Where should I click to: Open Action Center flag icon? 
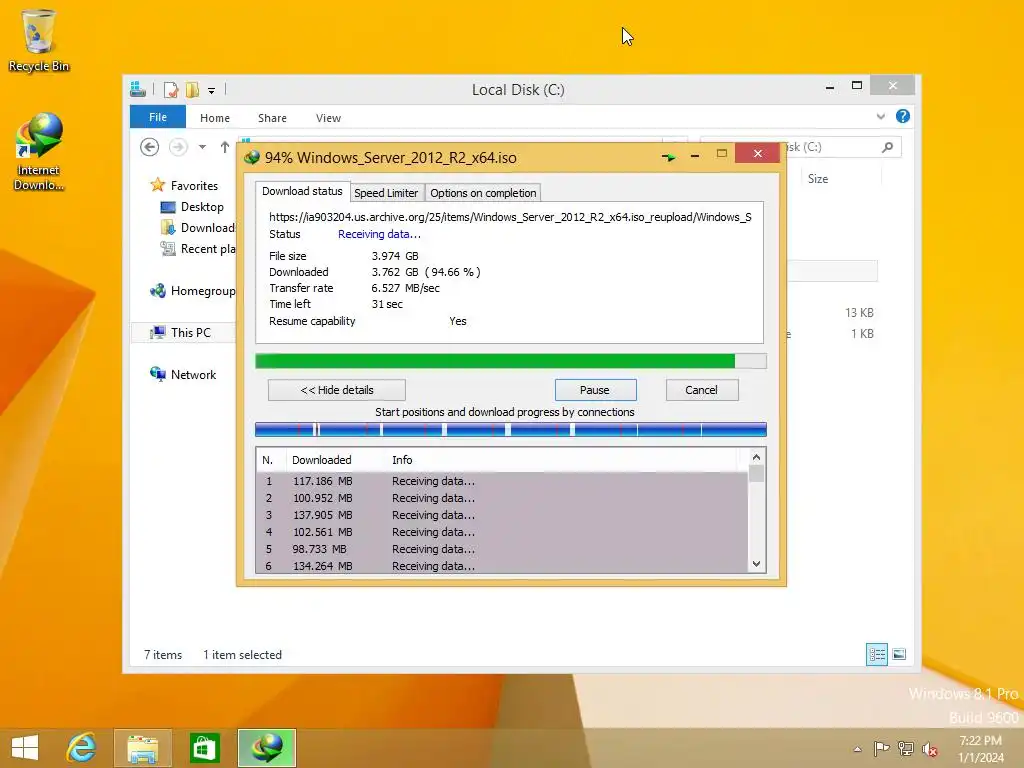881,749
